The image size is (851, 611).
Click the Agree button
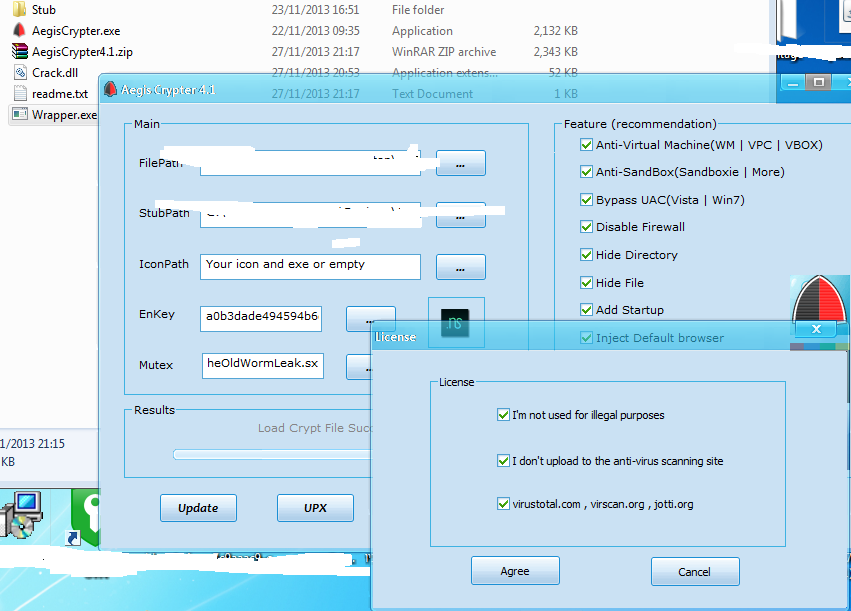click(x=515, y=571)
